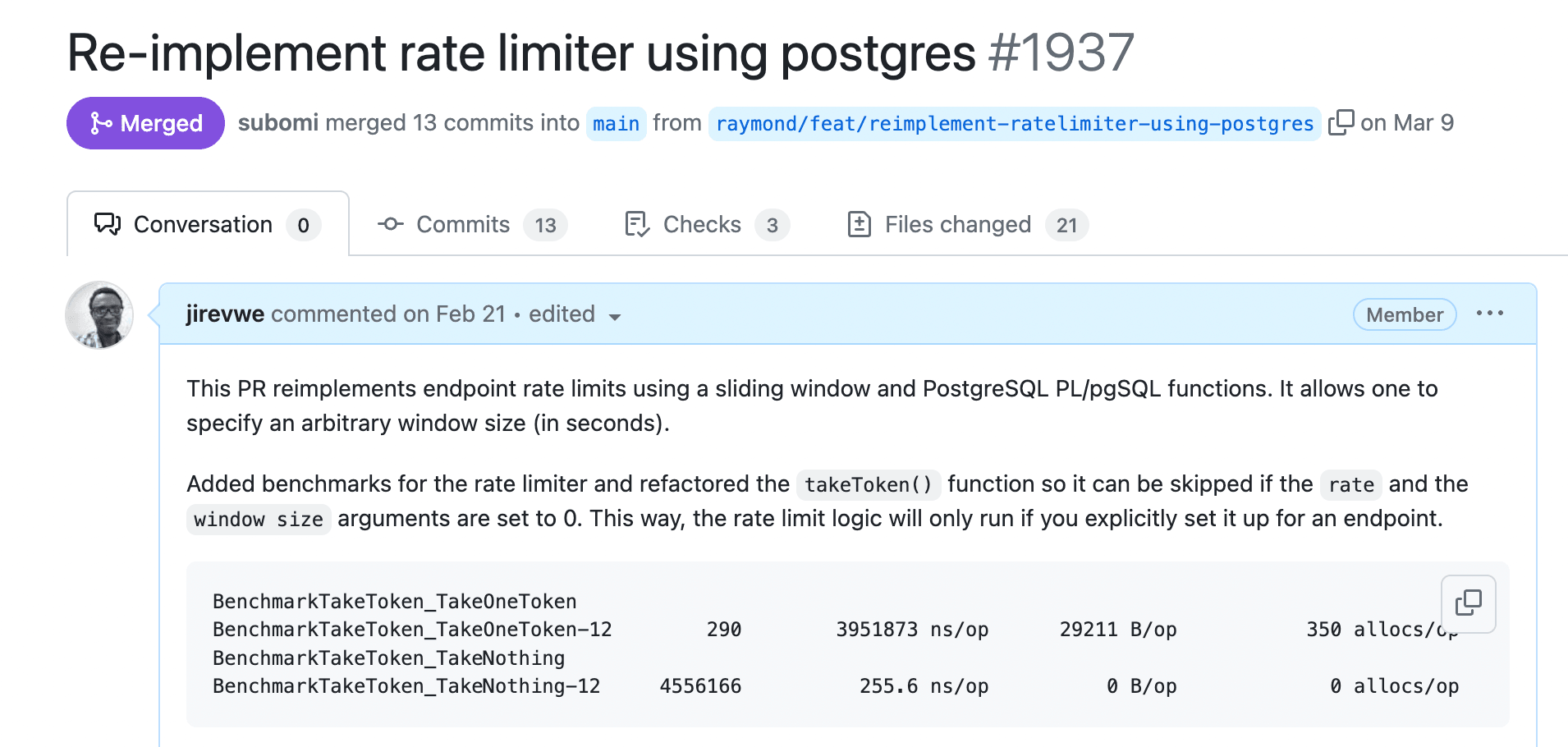Copy the benchmark code block
This screenshot has width=1568, height=747.
point(1467,604)
